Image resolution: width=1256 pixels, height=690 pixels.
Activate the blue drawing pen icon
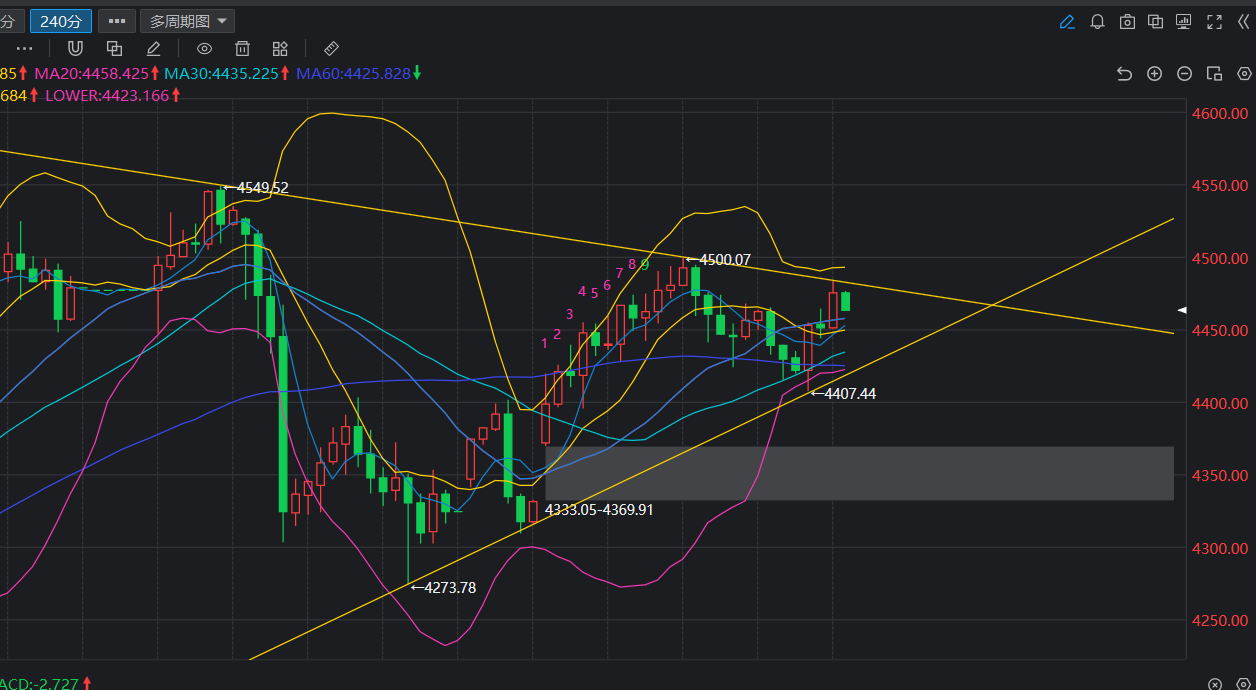tap(1067, 21)
